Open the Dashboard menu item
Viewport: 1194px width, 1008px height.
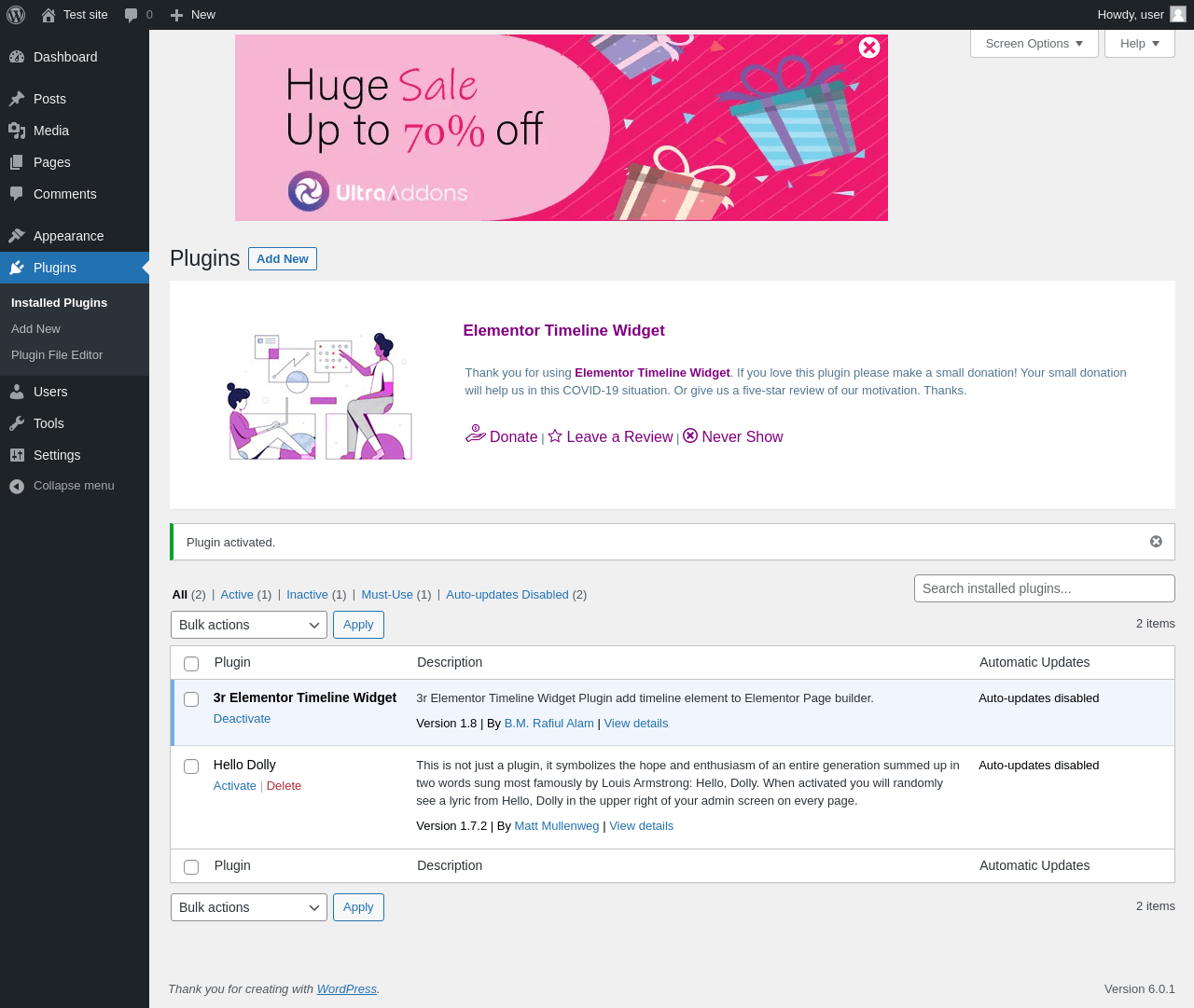tap(75, 57)
